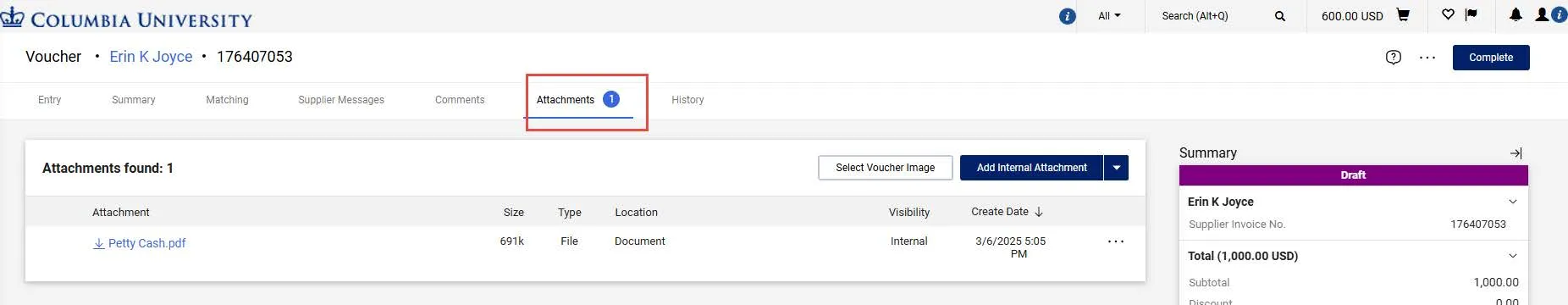Image resolution: width=1568 pixels, height=305 pixels.
Task: Click supplier invoice number 176407053 in summary
Action: click(1478, 225)
